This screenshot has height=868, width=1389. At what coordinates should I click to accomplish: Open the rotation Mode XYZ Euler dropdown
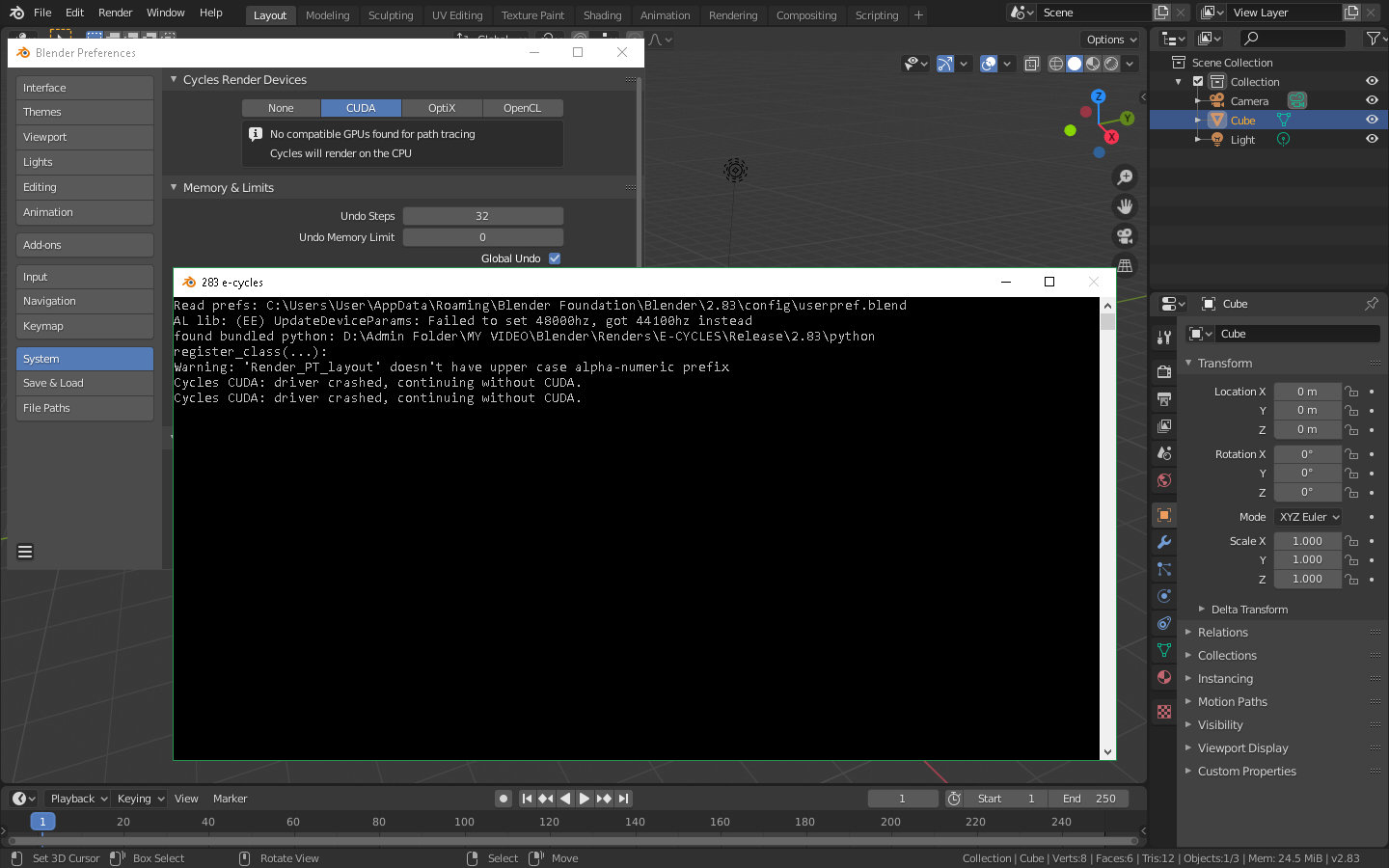(1308, 517)
